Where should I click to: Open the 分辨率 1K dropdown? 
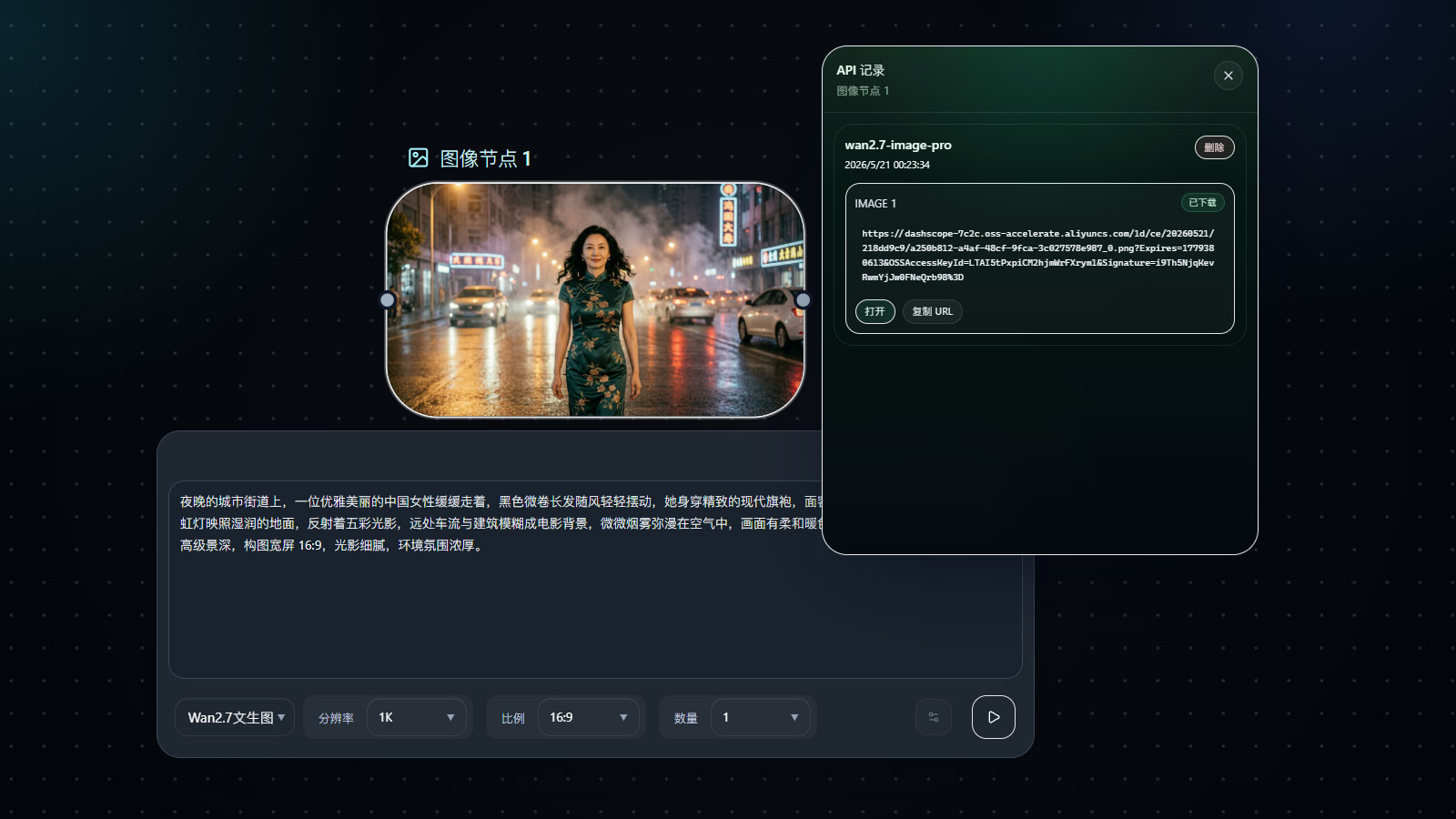pyautogui.click(x=416, y=717)
